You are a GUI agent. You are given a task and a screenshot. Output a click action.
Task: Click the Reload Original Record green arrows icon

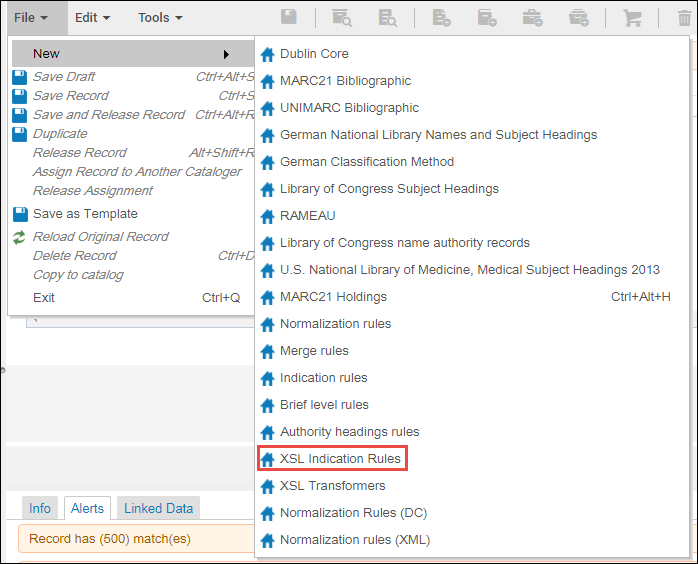[20, 237]
